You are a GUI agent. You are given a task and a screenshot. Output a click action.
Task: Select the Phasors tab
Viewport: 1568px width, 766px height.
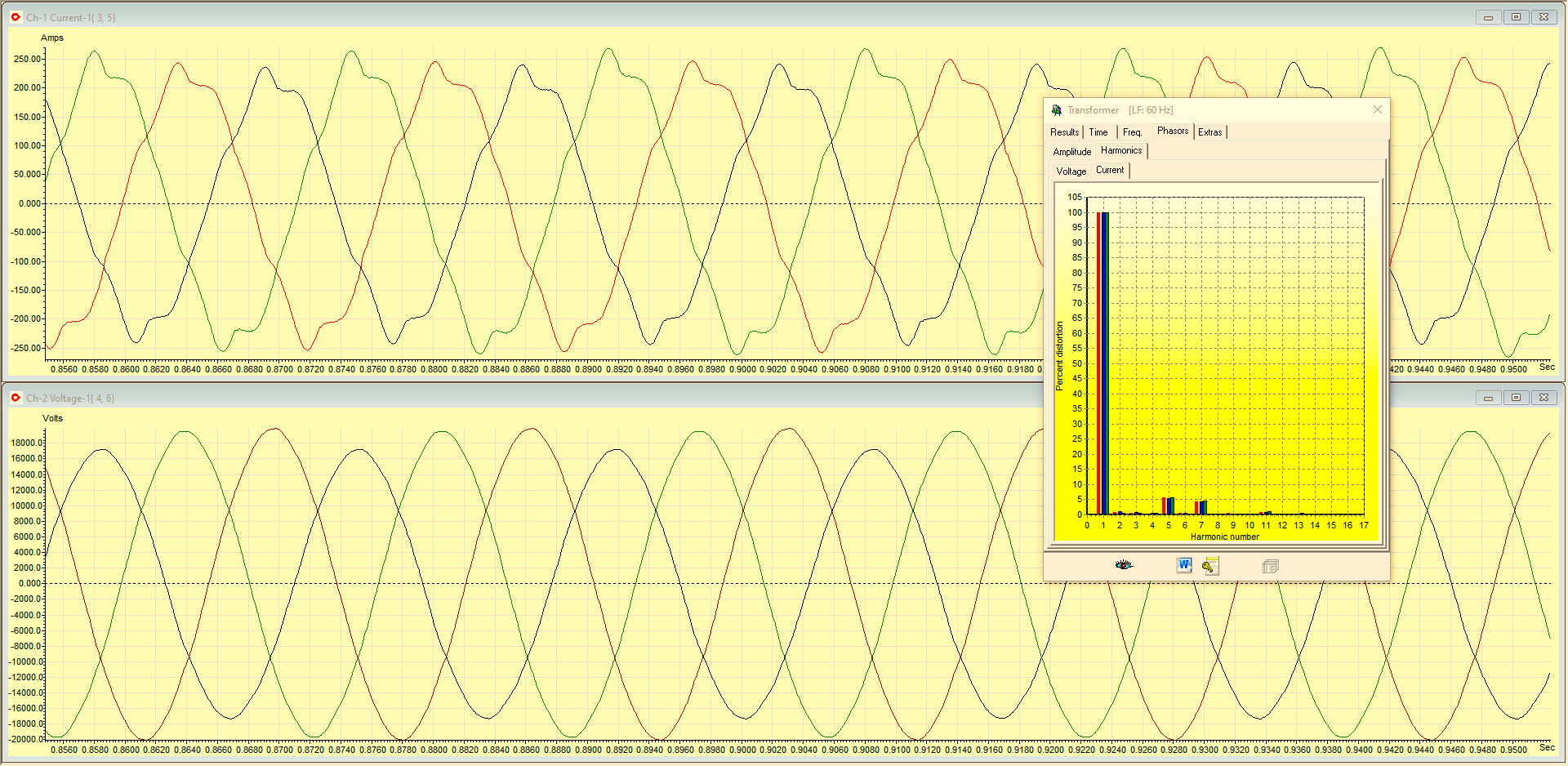coord(1173,131)
